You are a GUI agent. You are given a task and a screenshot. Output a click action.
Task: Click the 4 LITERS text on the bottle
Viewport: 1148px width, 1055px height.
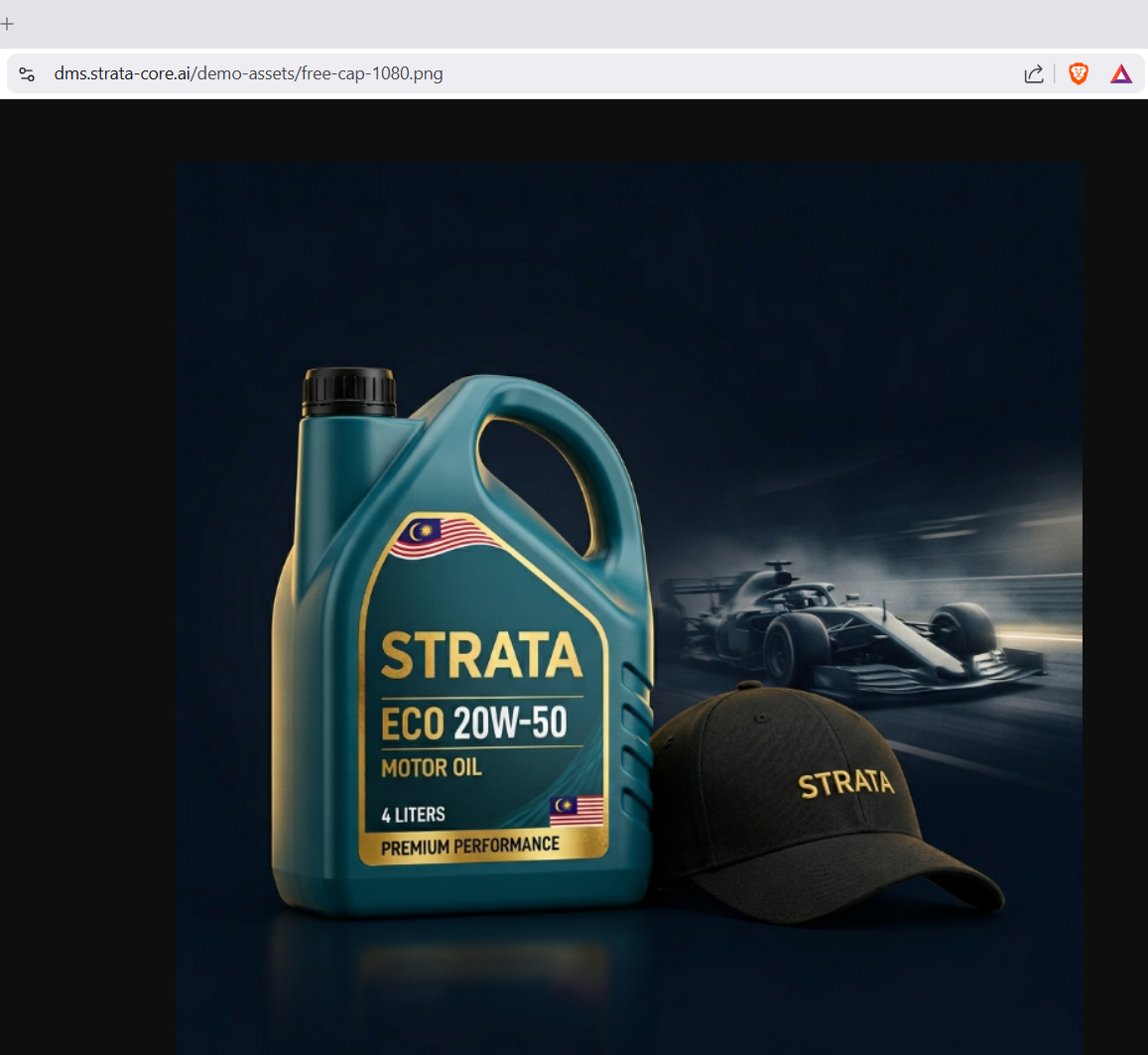pos(413,815)
